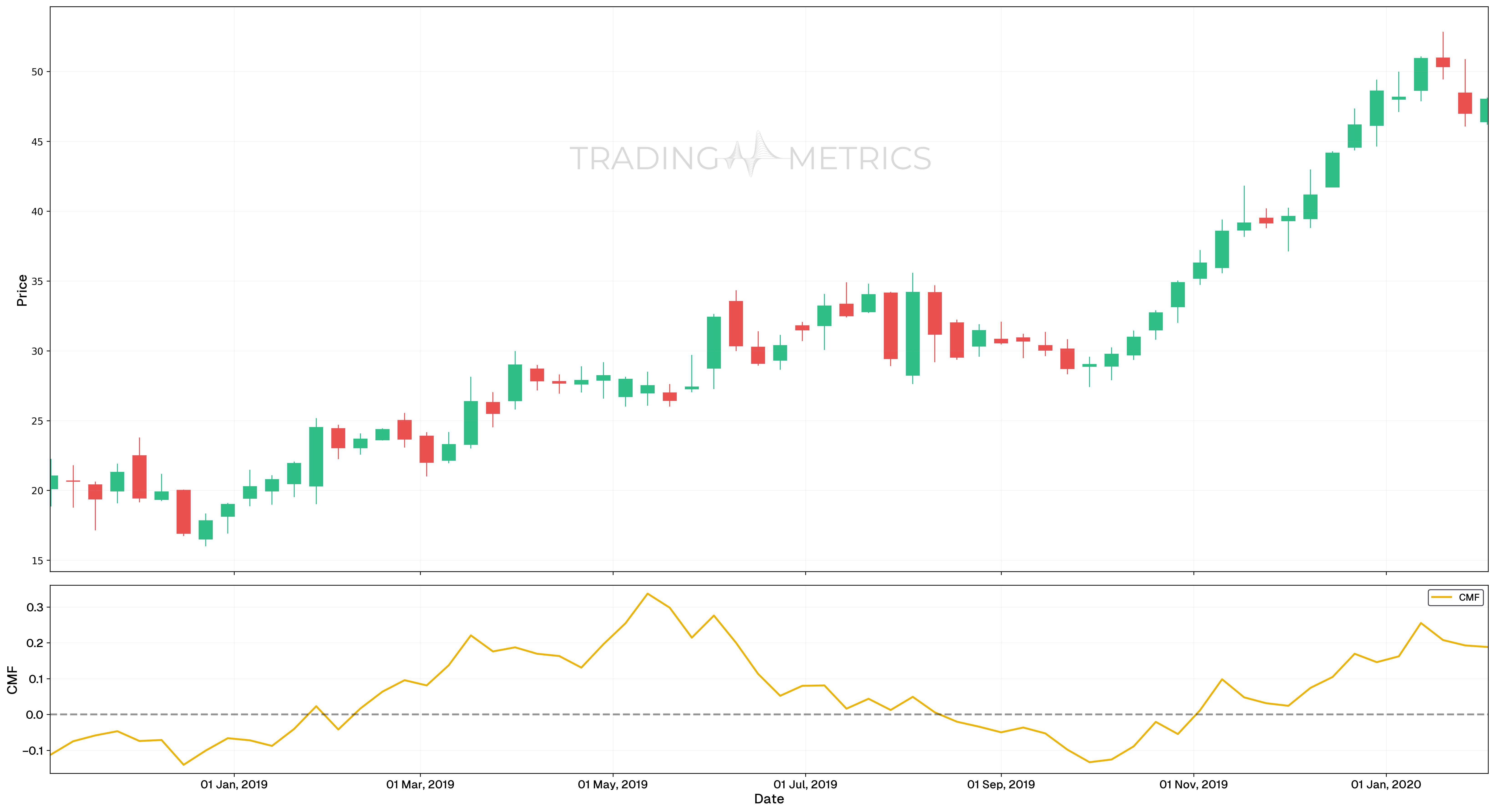Click the 50 price tick label
This screenshot has width=1495, height=812.
37,72
